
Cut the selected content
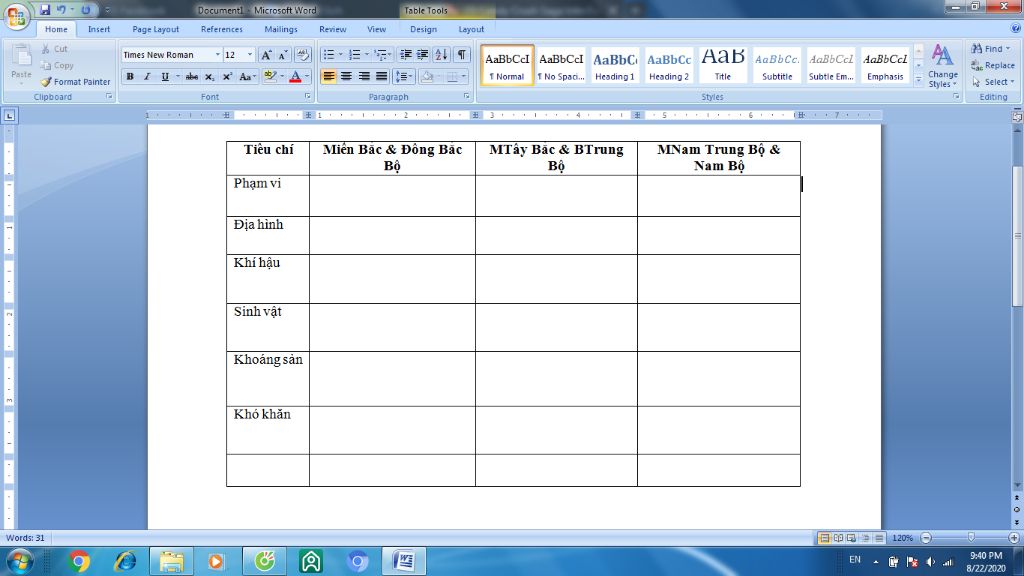coord(55,49)
